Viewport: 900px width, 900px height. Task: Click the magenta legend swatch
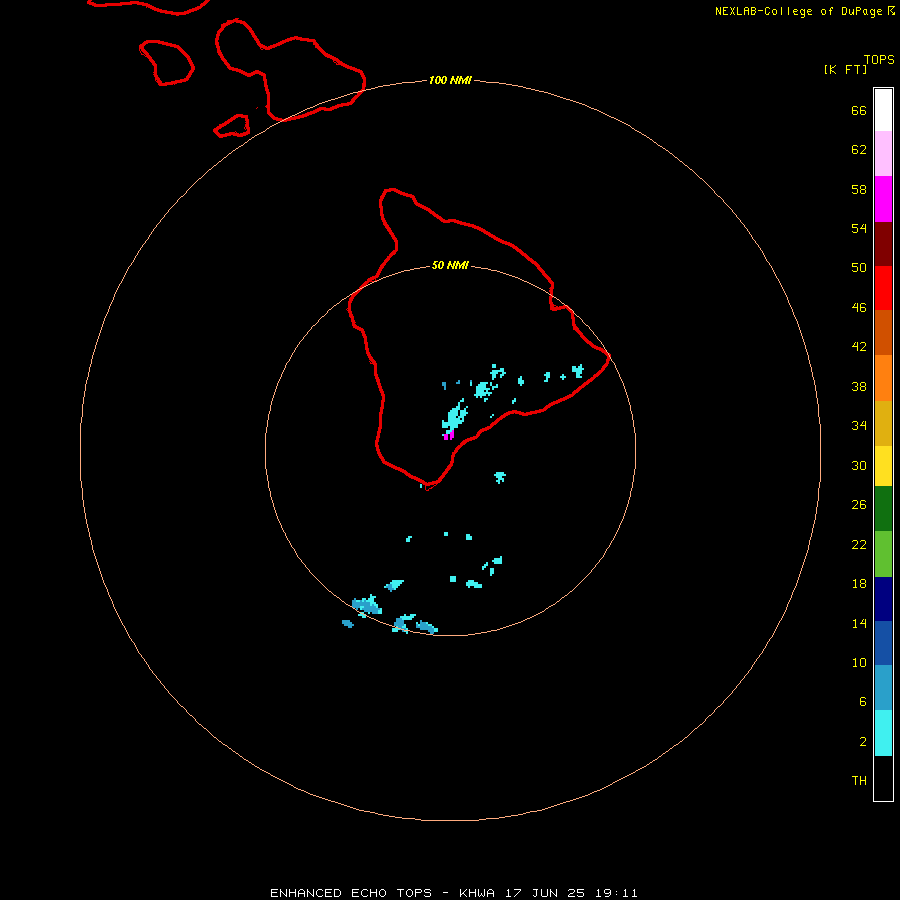tap(883, 199)
